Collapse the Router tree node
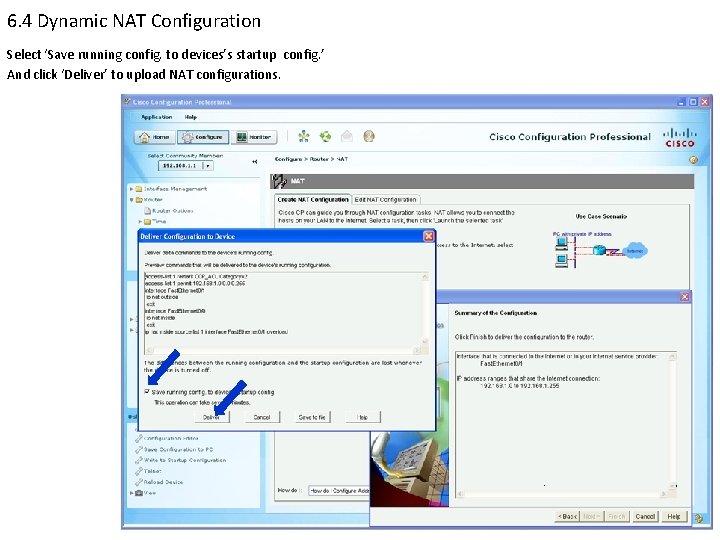The width and height of the screenshot is (720, 540). coord(132,200)
